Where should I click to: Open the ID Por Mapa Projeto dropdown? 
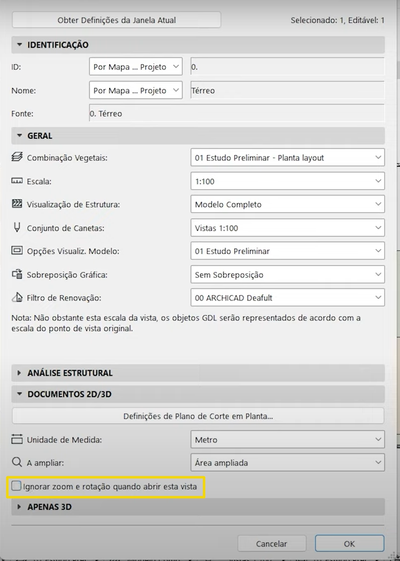136,67
